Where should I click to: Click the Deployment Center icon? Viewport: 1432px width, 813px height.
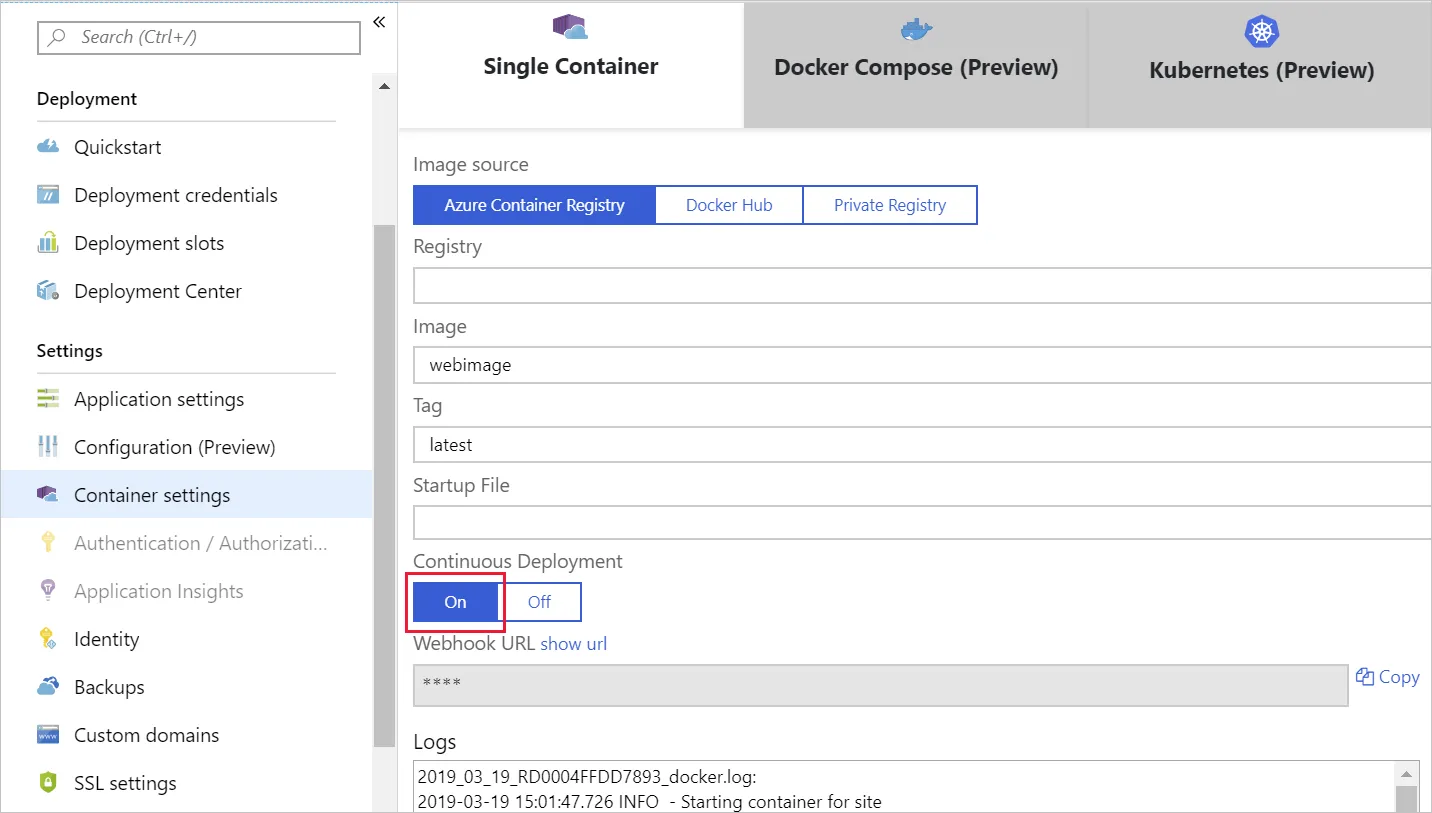pos(48,291)
